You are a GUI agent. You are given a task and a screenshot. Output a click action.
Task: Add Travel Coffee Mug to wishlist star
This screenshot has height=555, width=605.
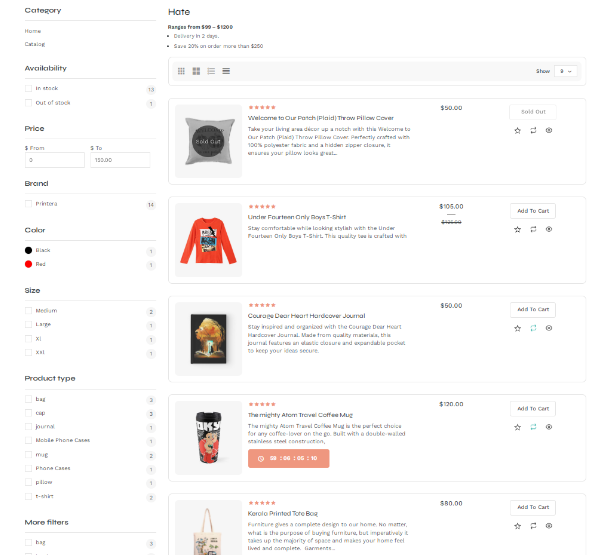tap(517, 427)
